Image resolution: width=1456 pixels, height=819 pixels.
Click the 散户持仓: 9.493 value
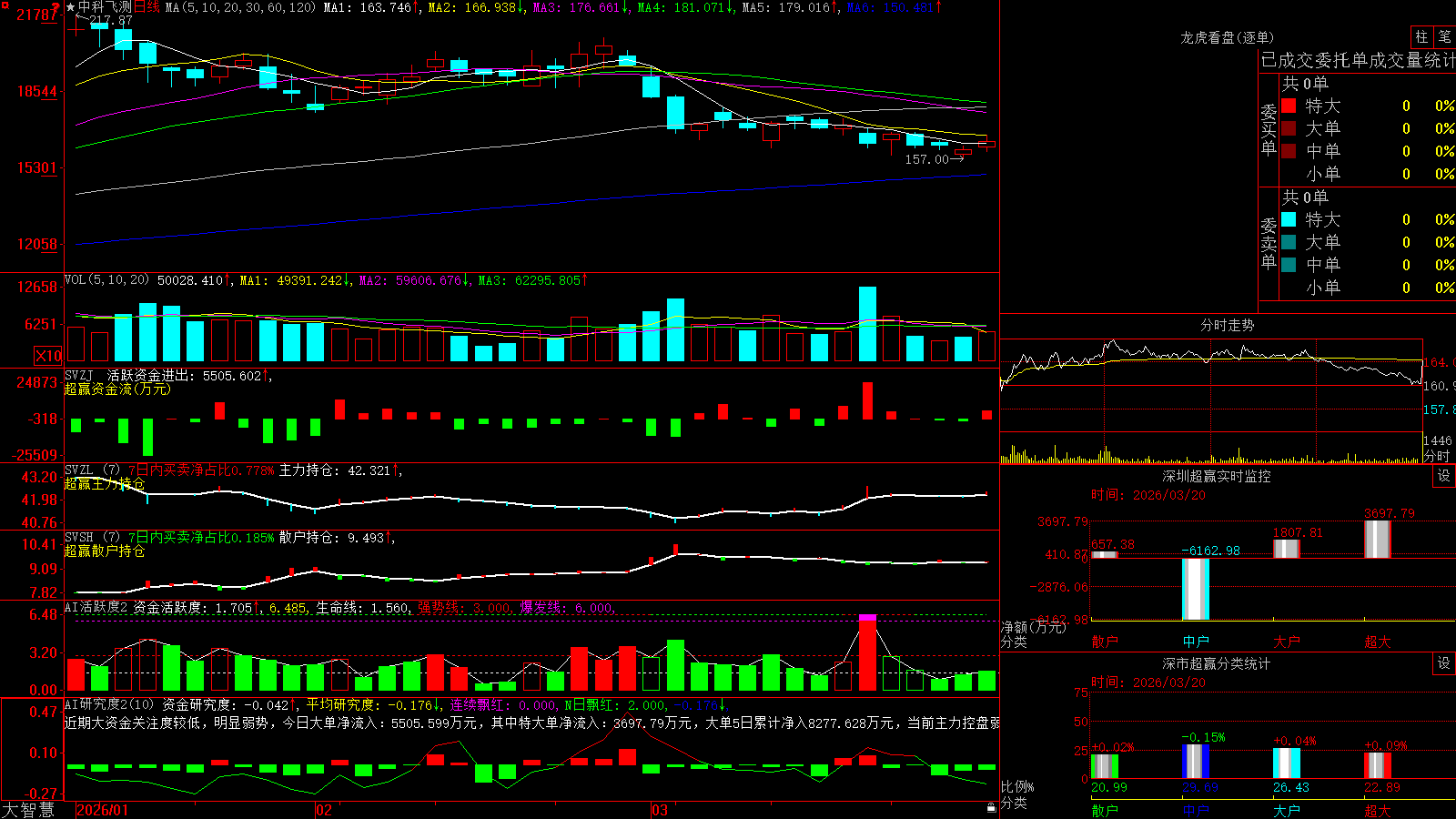[x=336, y=538]
